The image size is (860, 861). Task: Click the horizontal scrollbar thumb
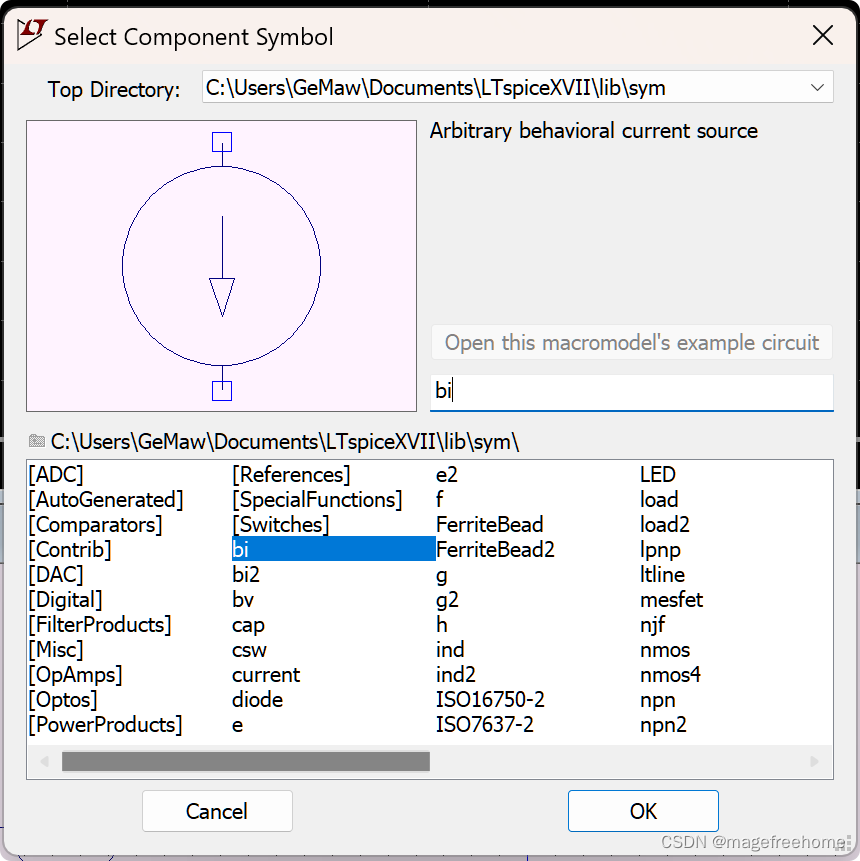[x=245, y=762]
